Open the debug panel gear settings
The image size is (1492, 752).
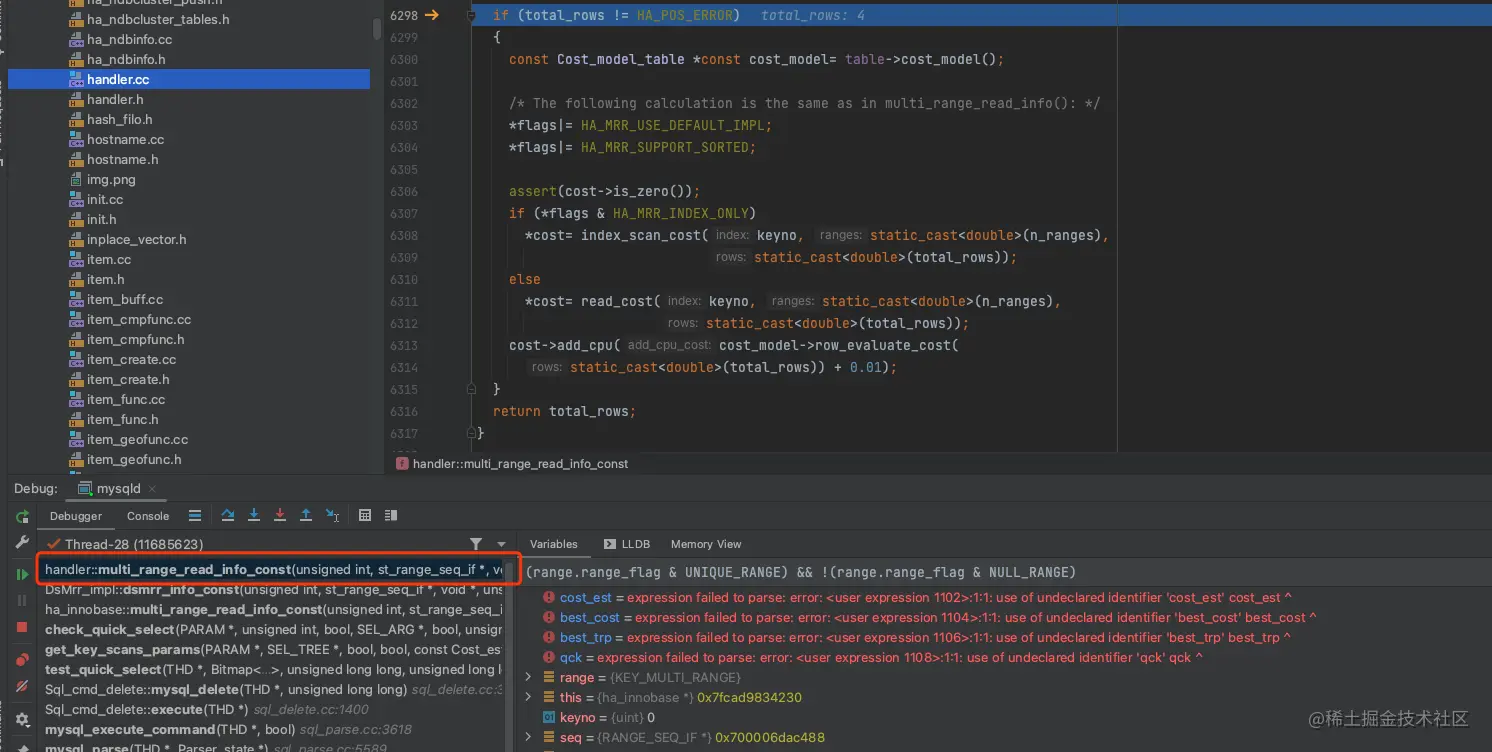point(21,720)
